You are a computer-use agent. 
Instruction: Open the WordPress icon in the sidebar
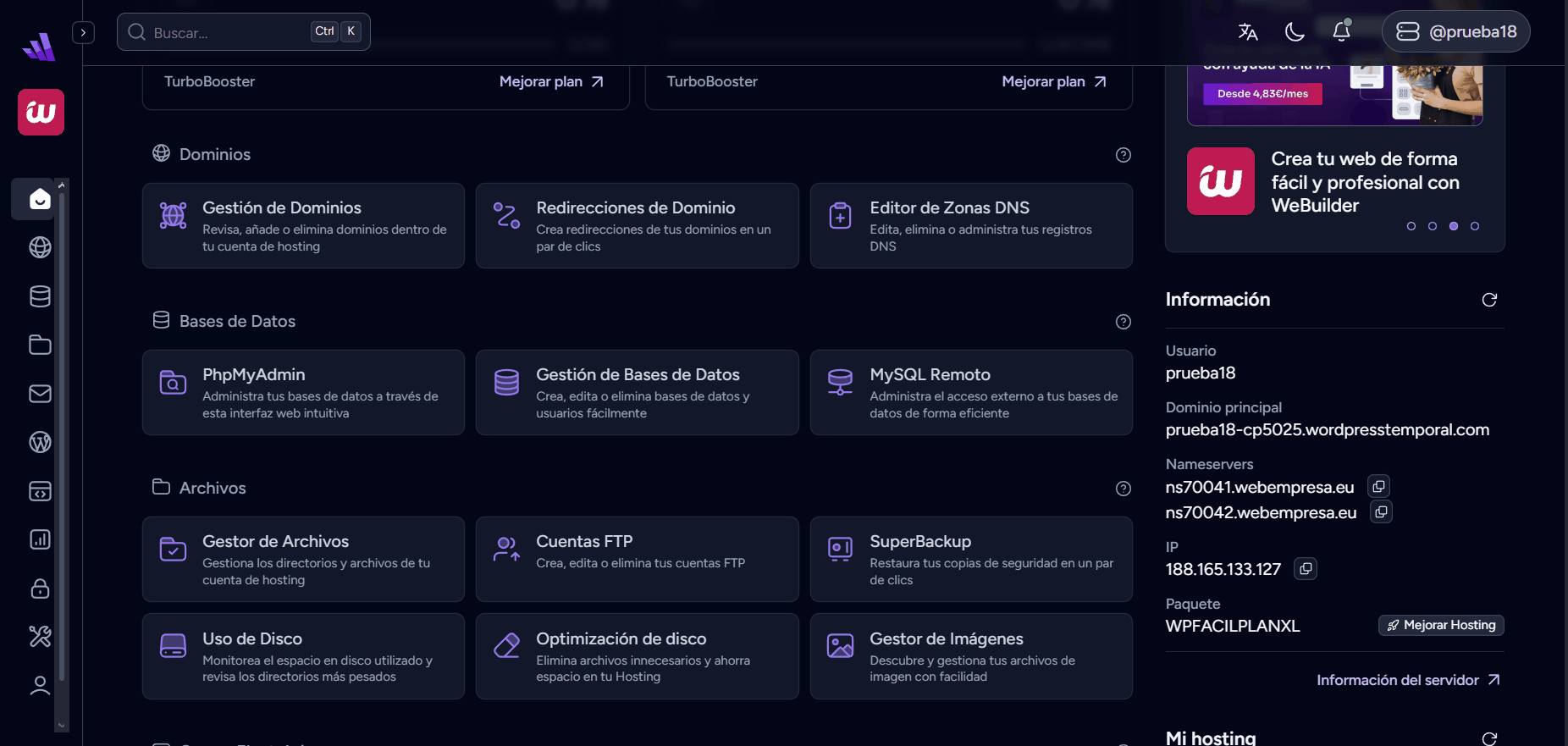point(40,442)
